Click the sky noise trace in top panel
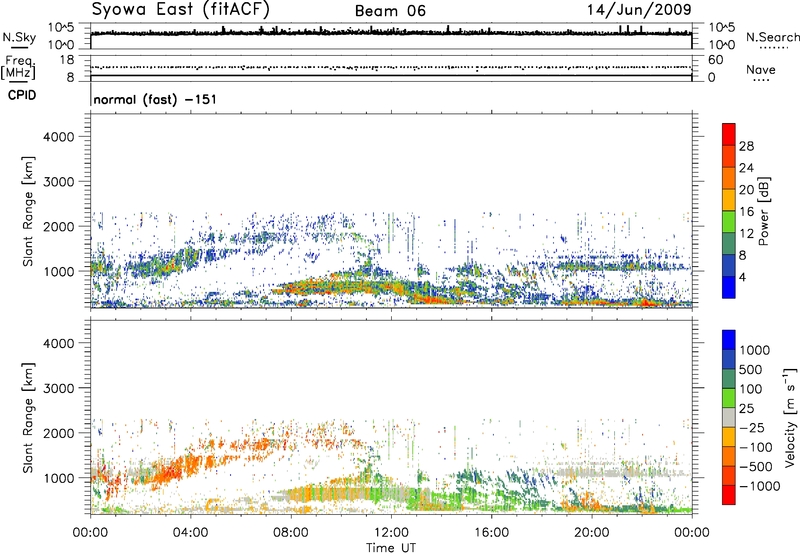Viewport: 800px width, 554px height. pyautogui.click(x=391, y=32)
